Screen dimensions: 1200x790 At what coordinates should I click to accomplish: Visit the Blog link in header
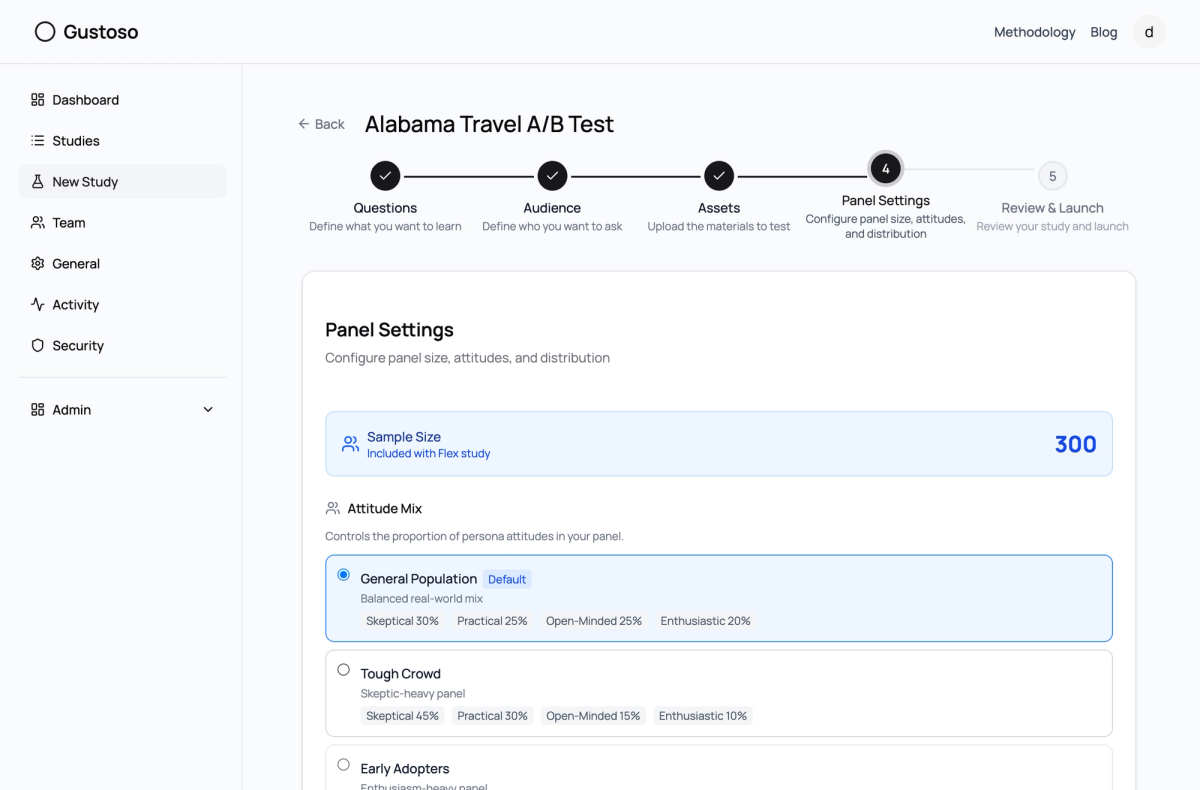pyautogui.click(x=1104, y=32)
